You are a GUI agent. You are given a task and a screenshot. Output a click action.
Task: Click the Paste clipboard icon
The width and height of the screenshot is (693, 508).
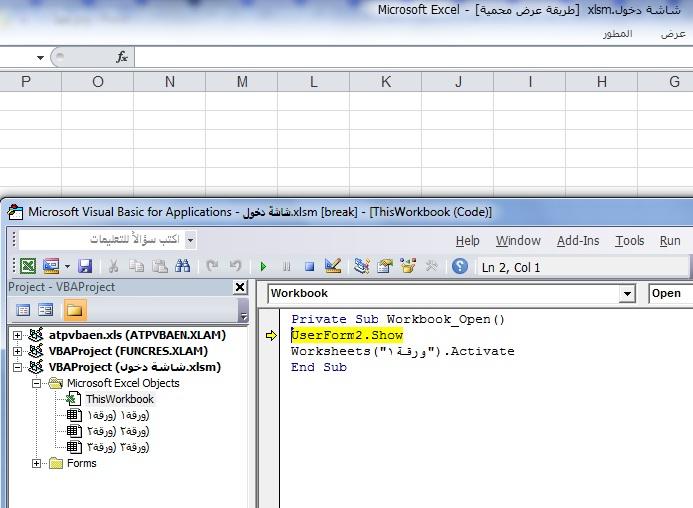(160, 266)
